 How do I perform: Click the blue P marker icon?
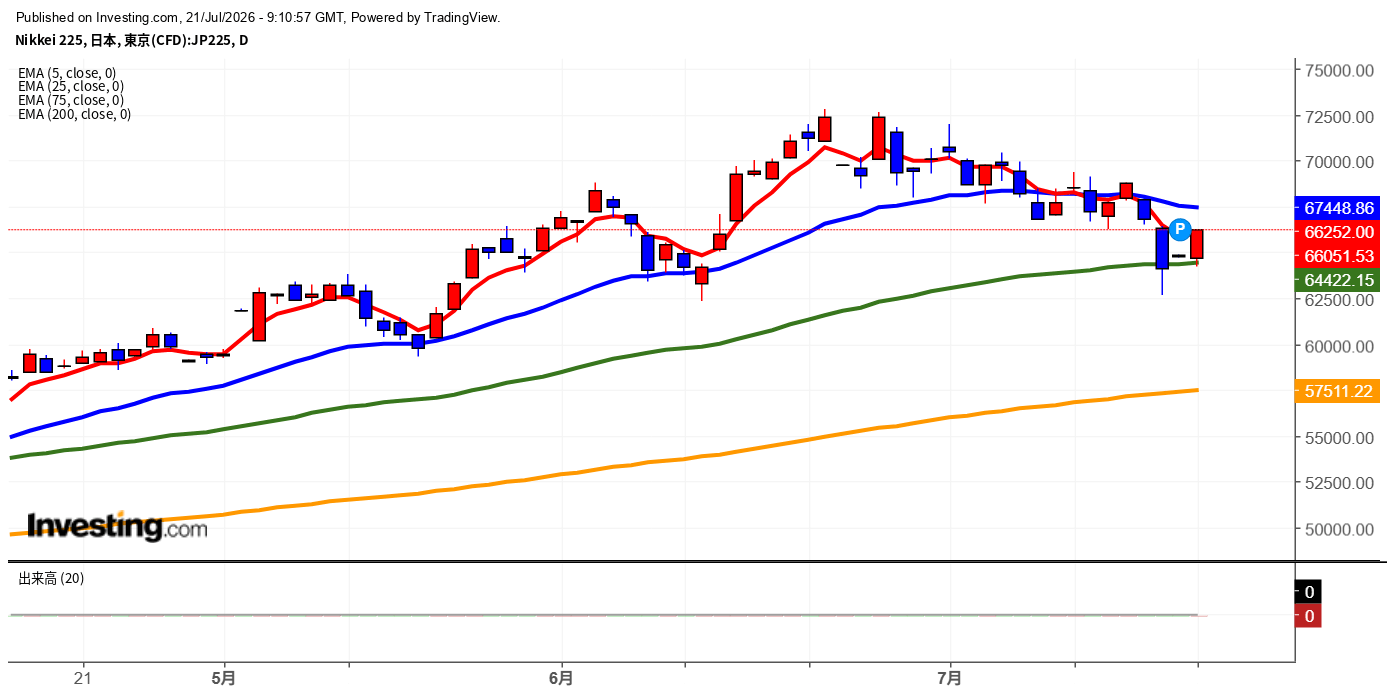[1179, 230]
